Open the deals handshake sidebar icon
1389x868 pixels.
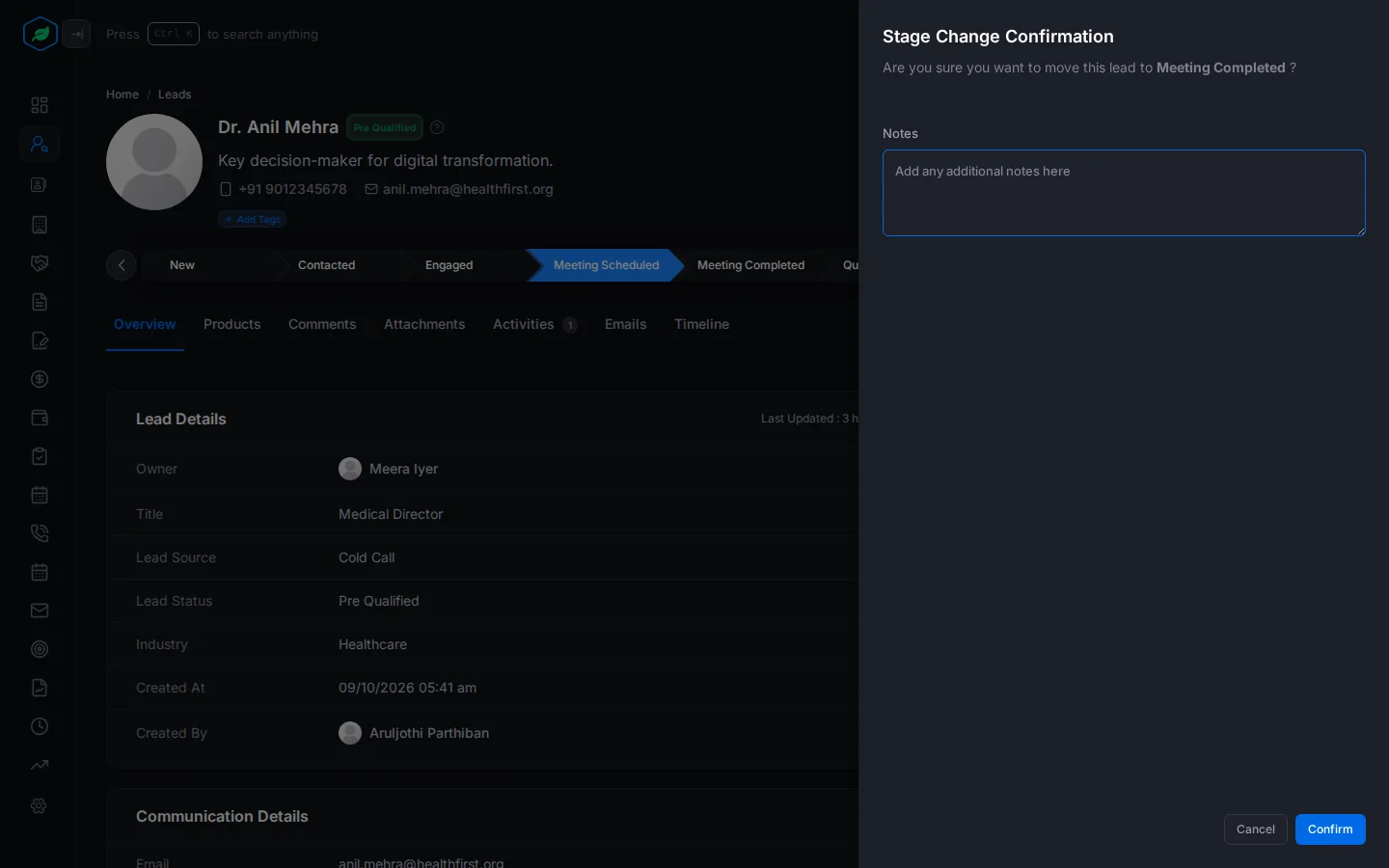coord(40,263)
